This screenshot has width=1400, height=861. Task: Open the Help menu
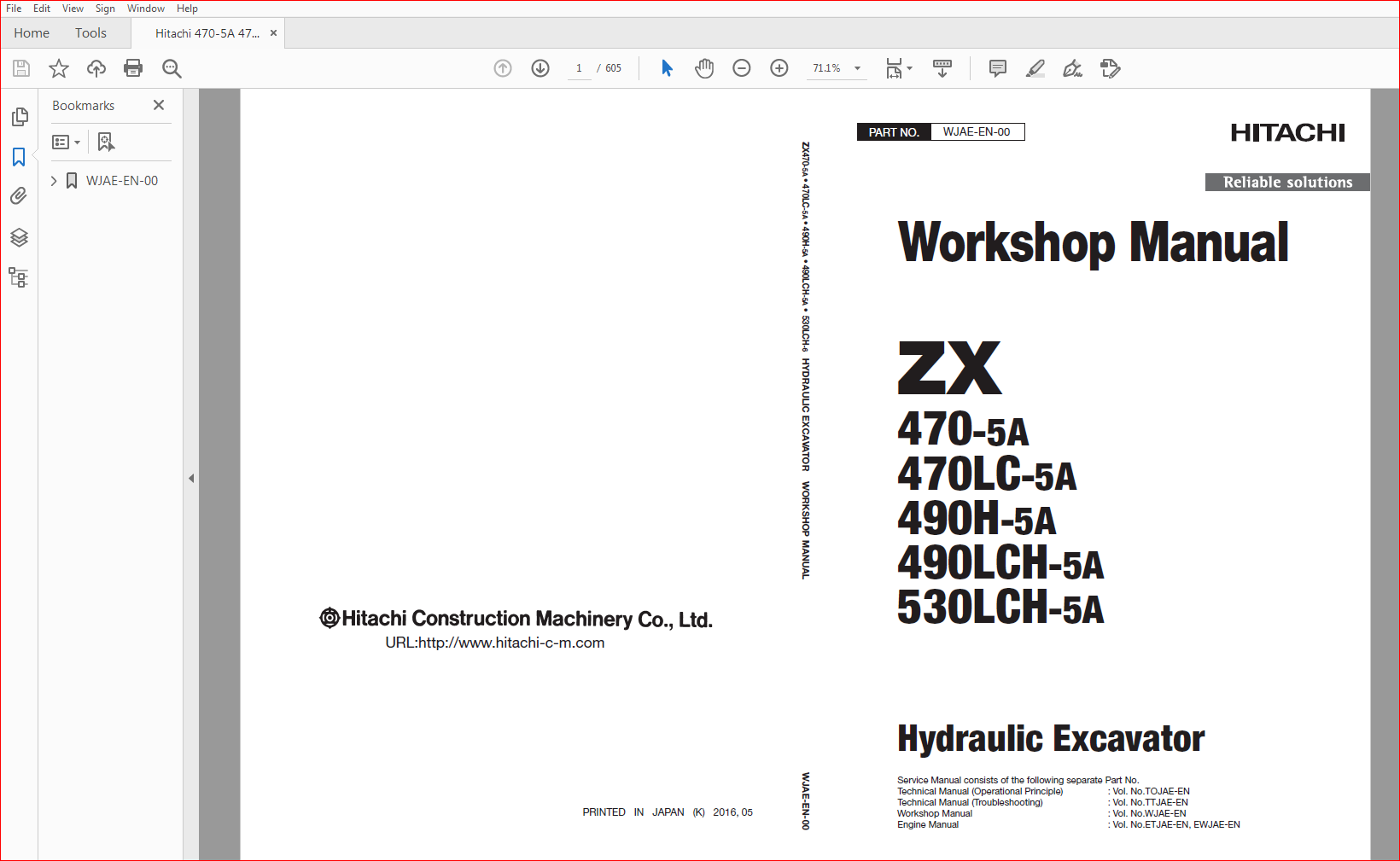[x=187, y=9]
